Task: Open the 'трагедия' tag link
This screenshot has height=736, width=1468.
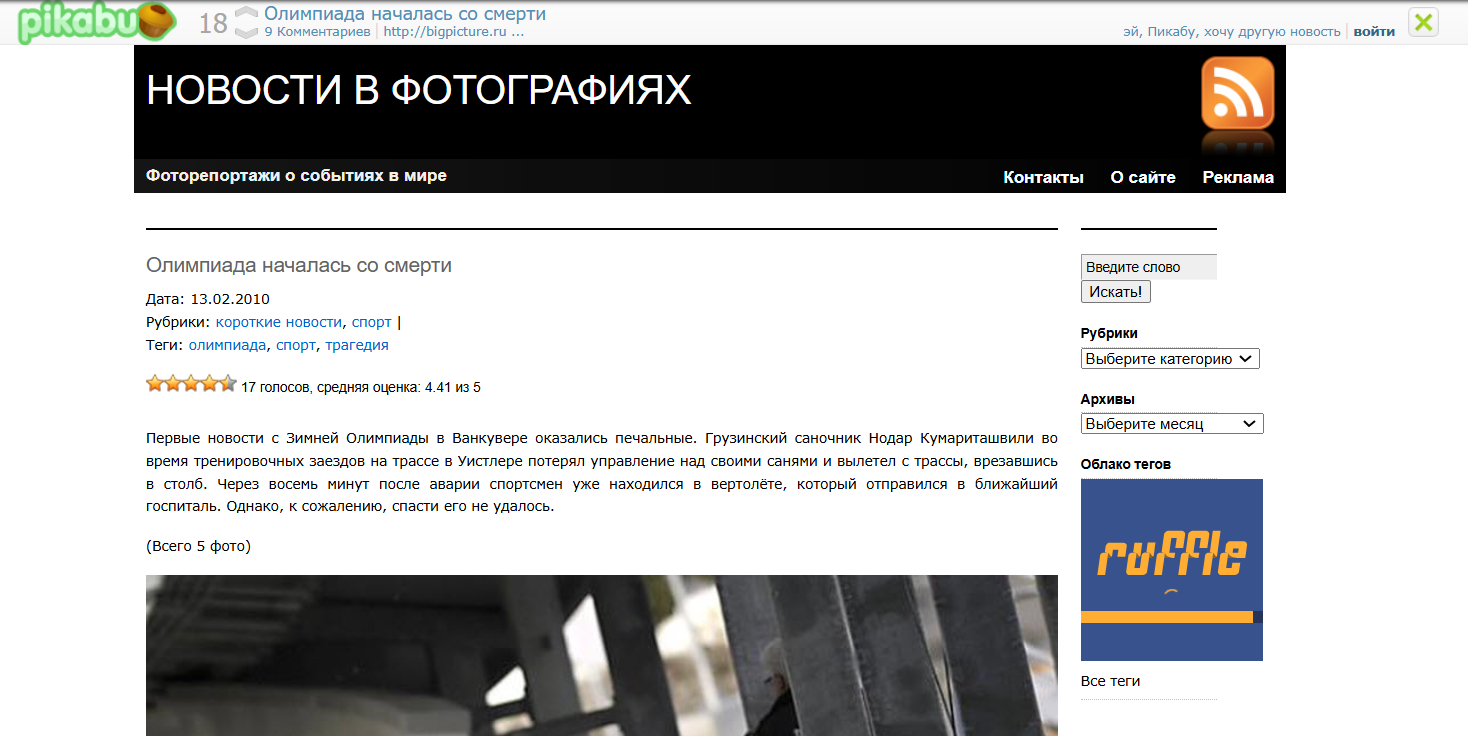Action: [x=356, y=345]
